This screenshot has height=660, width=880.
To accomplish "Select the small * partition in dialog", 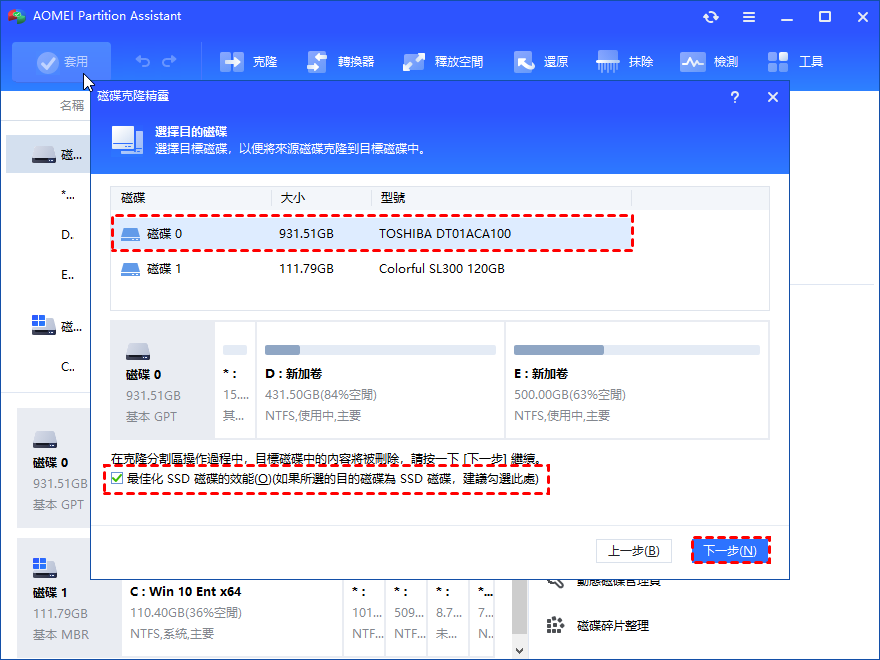I will coord(235,380).
